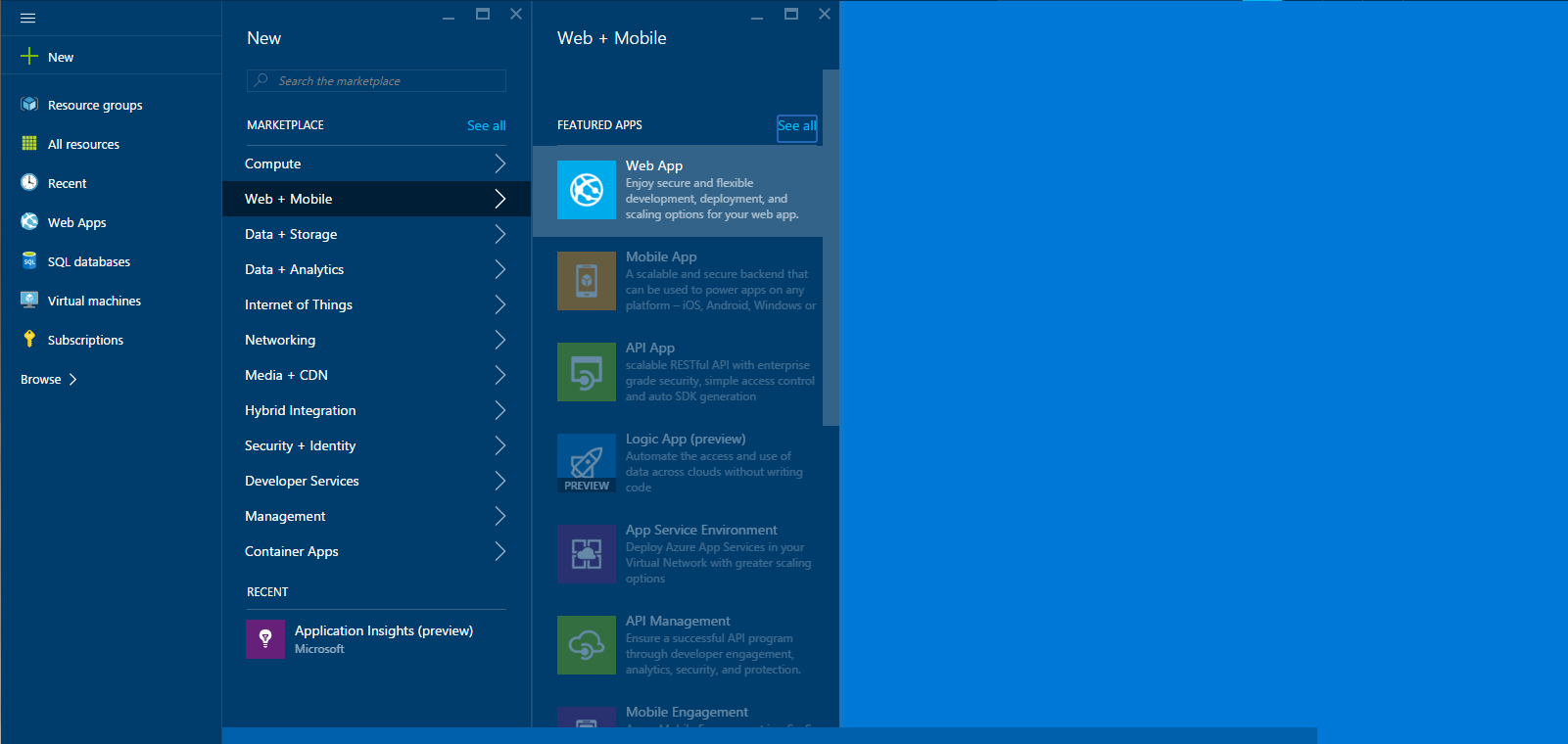
Task: Click the Mobile Engagement app title
Action: point(687,712)
